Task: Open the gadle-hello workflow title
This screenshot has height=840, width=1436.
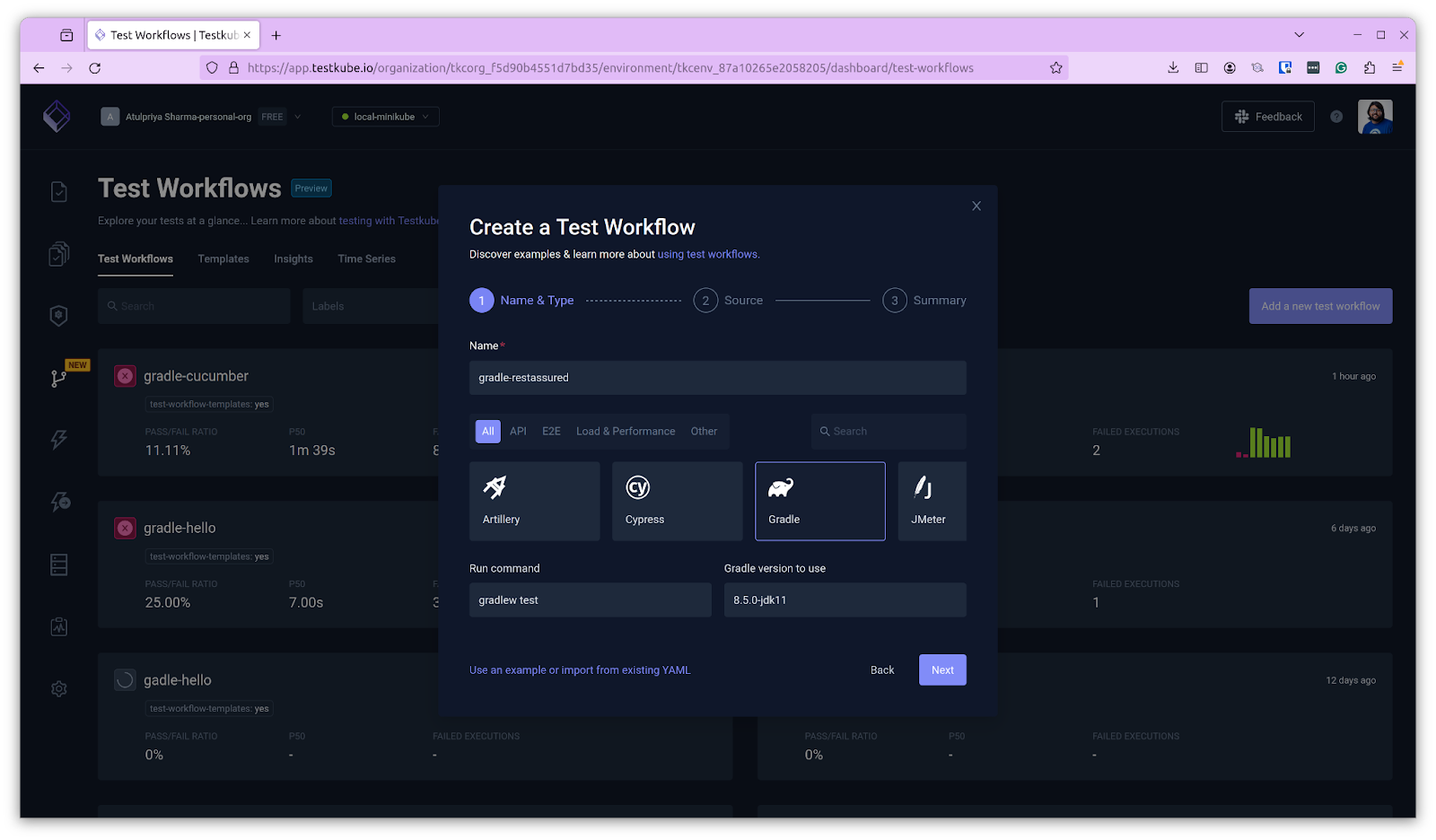Action: (x=178, y=680)
